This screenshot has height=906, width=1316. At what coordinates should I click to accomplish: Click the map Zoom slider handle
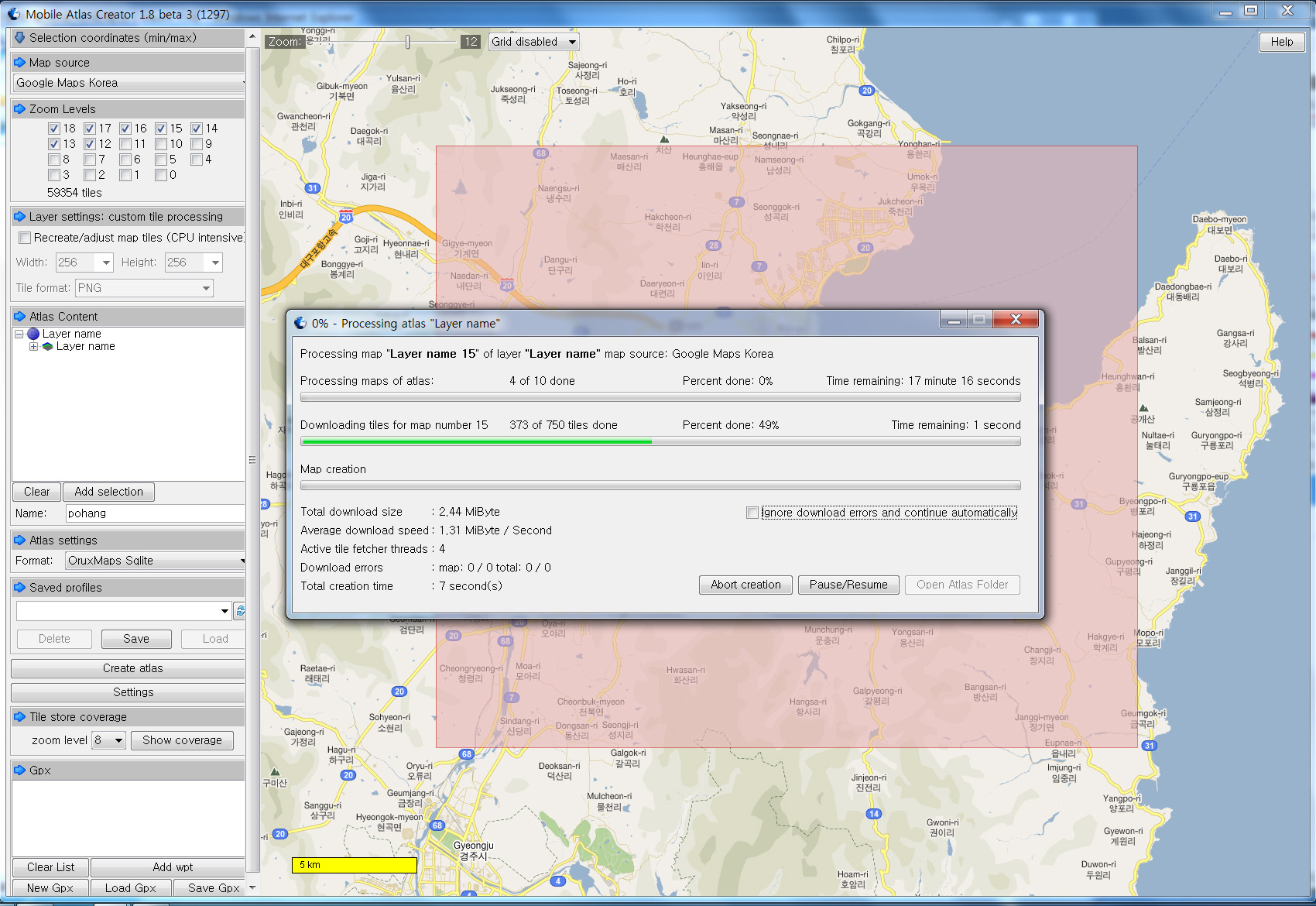coord(407,42)
